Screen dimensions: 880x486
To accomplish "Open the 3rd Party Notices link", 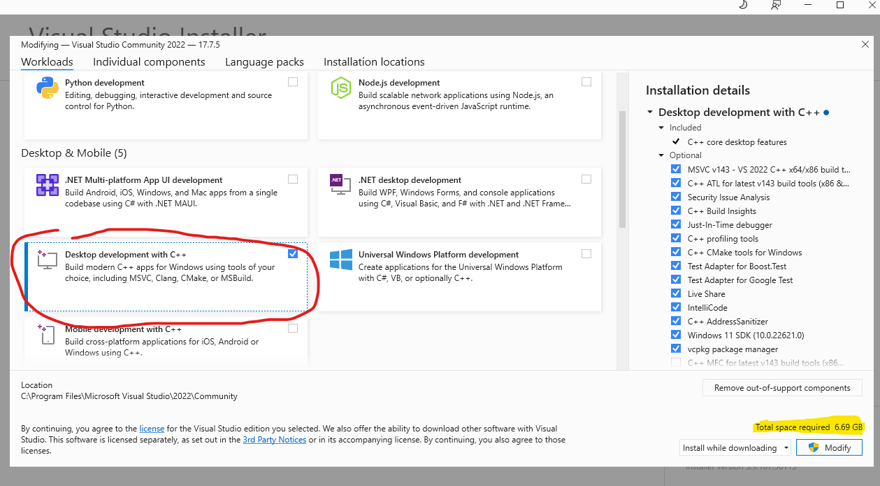I will click(x=274, y=439).
